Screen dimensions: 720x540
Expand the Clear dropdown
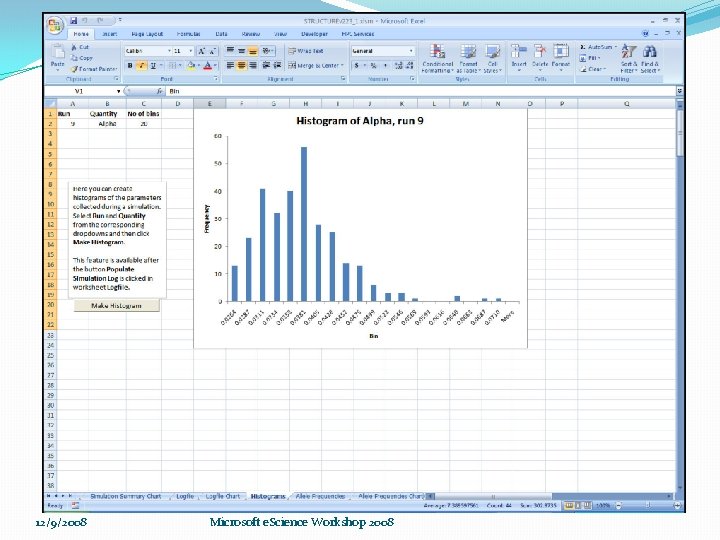point(605,69)
